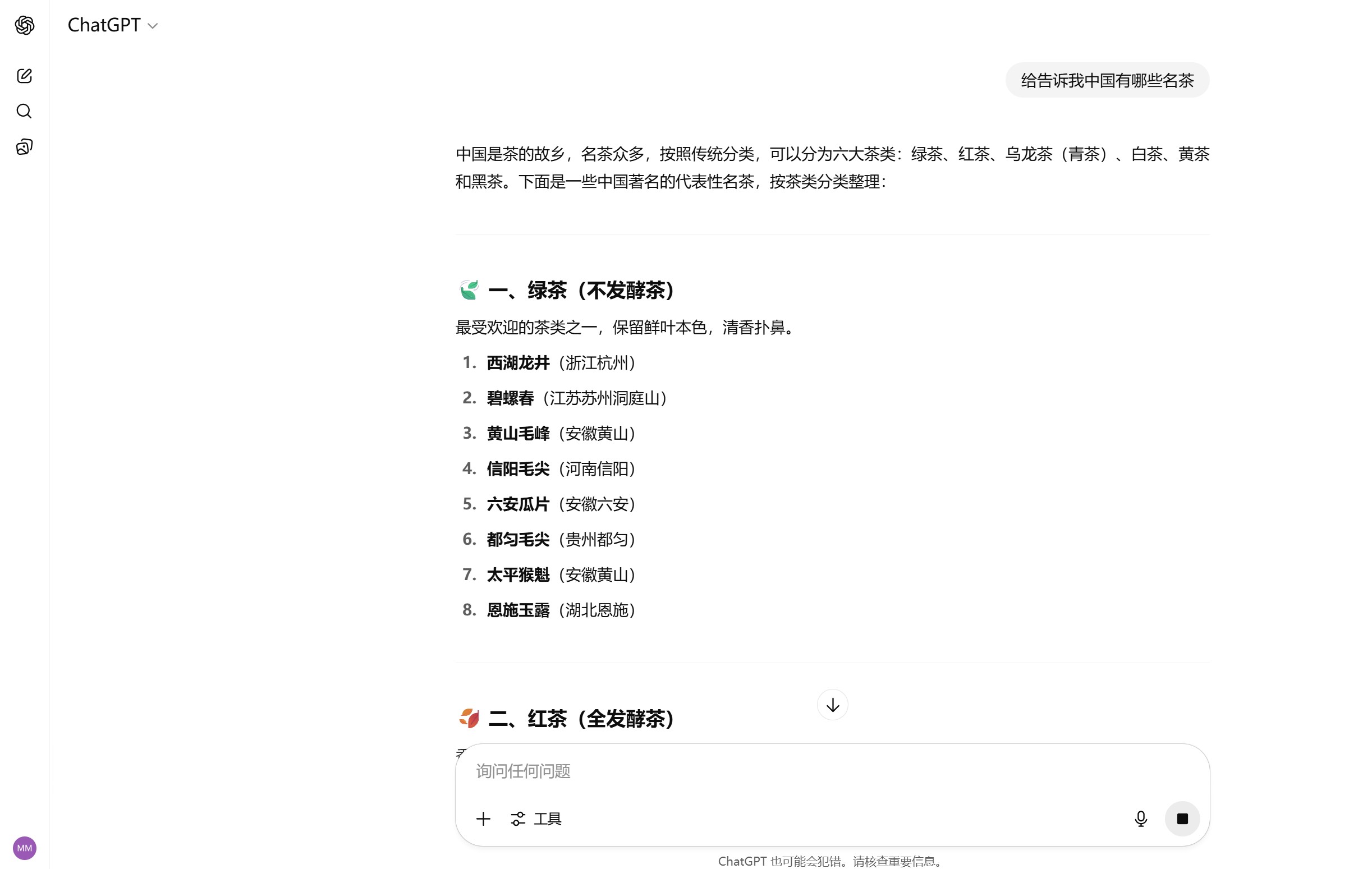
Task: Click the 二、红茶（全发酵茶） heading
Action: pos(581,719)
